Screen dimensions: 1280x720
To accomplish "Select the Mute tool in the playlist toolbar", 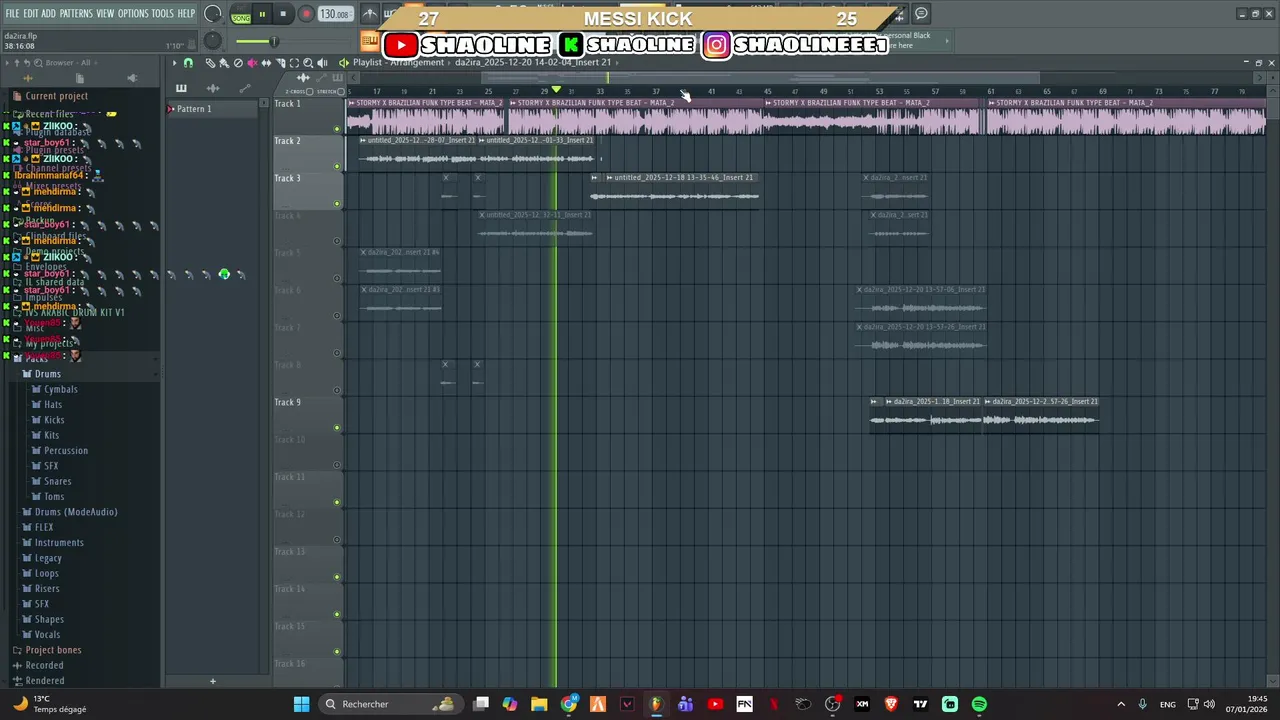I will click(x=252, y=63).
